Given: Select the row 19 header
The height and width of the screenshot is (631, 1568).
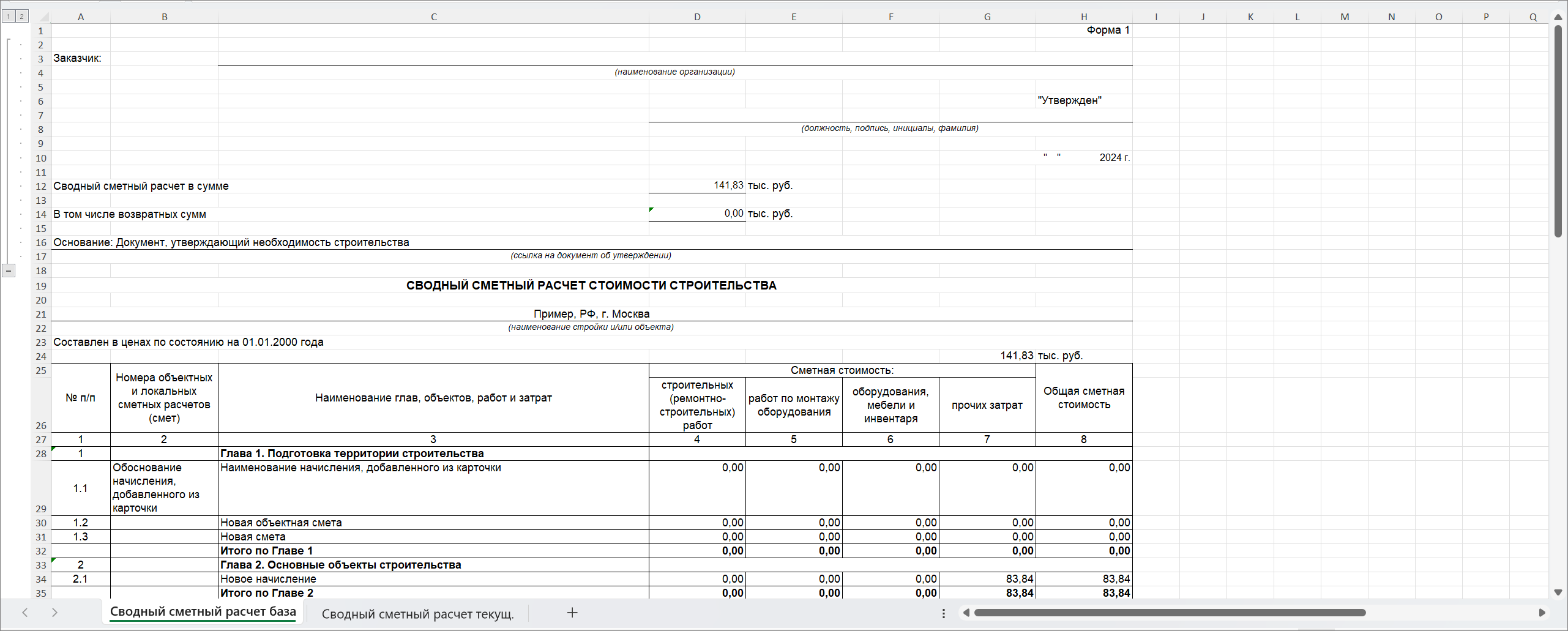Looking at the screenshot, I should tap(41, 286).
